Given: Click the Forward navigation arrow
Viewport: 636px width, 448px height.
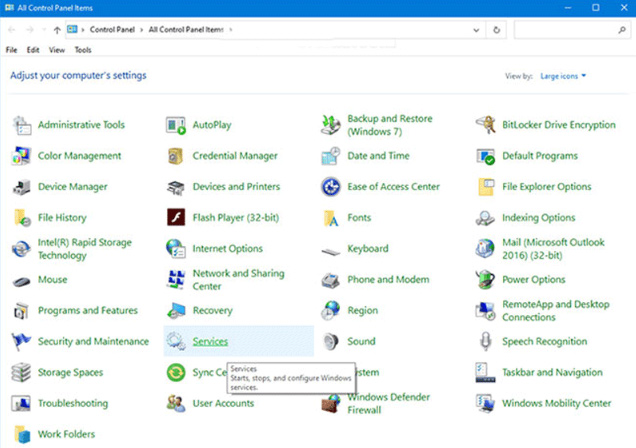Looking at the screenshot, I should [x=30, y=30].
